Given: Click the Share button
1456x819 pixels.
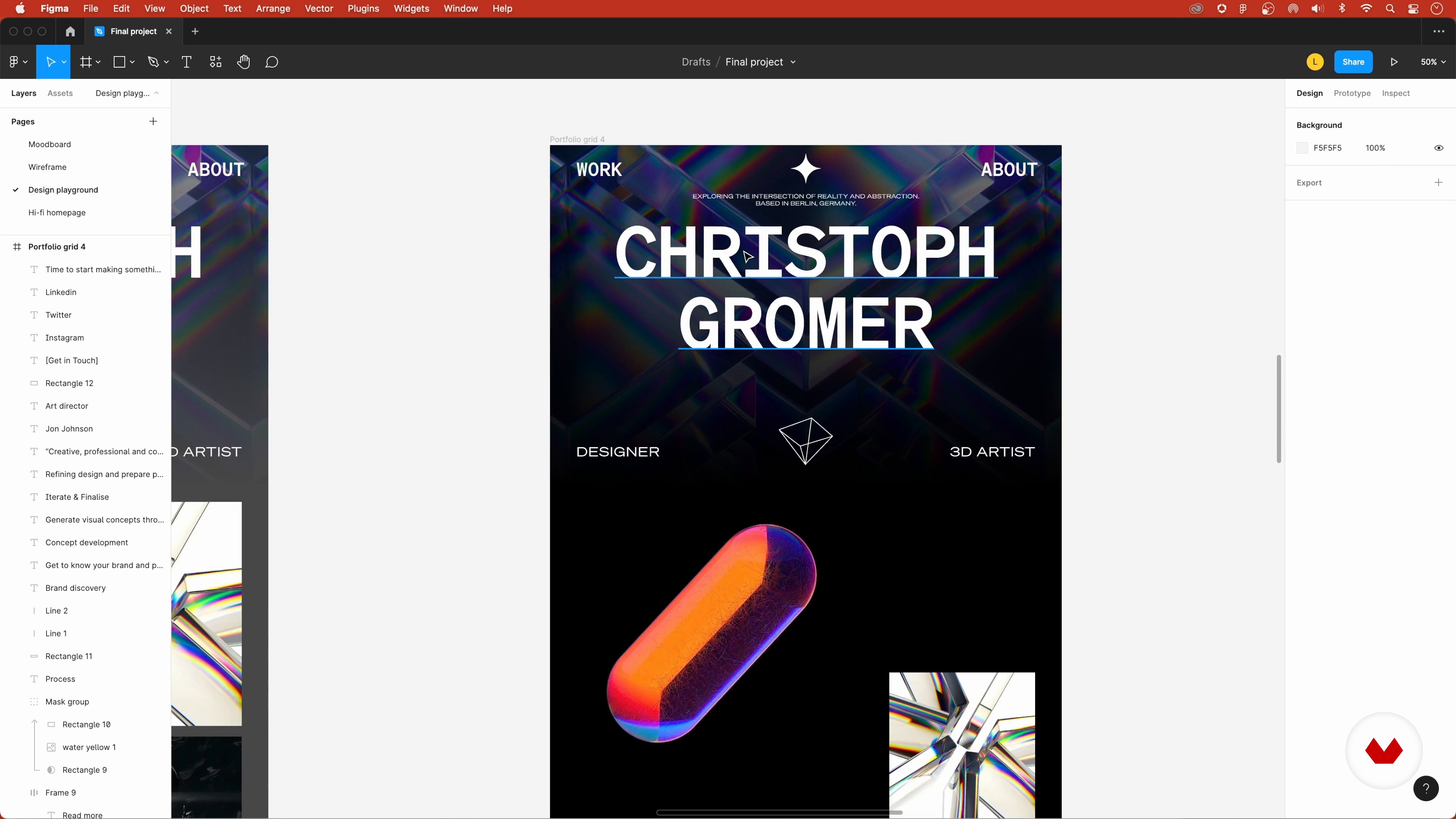Looking at the screenshot, I should coord(1353,62).
